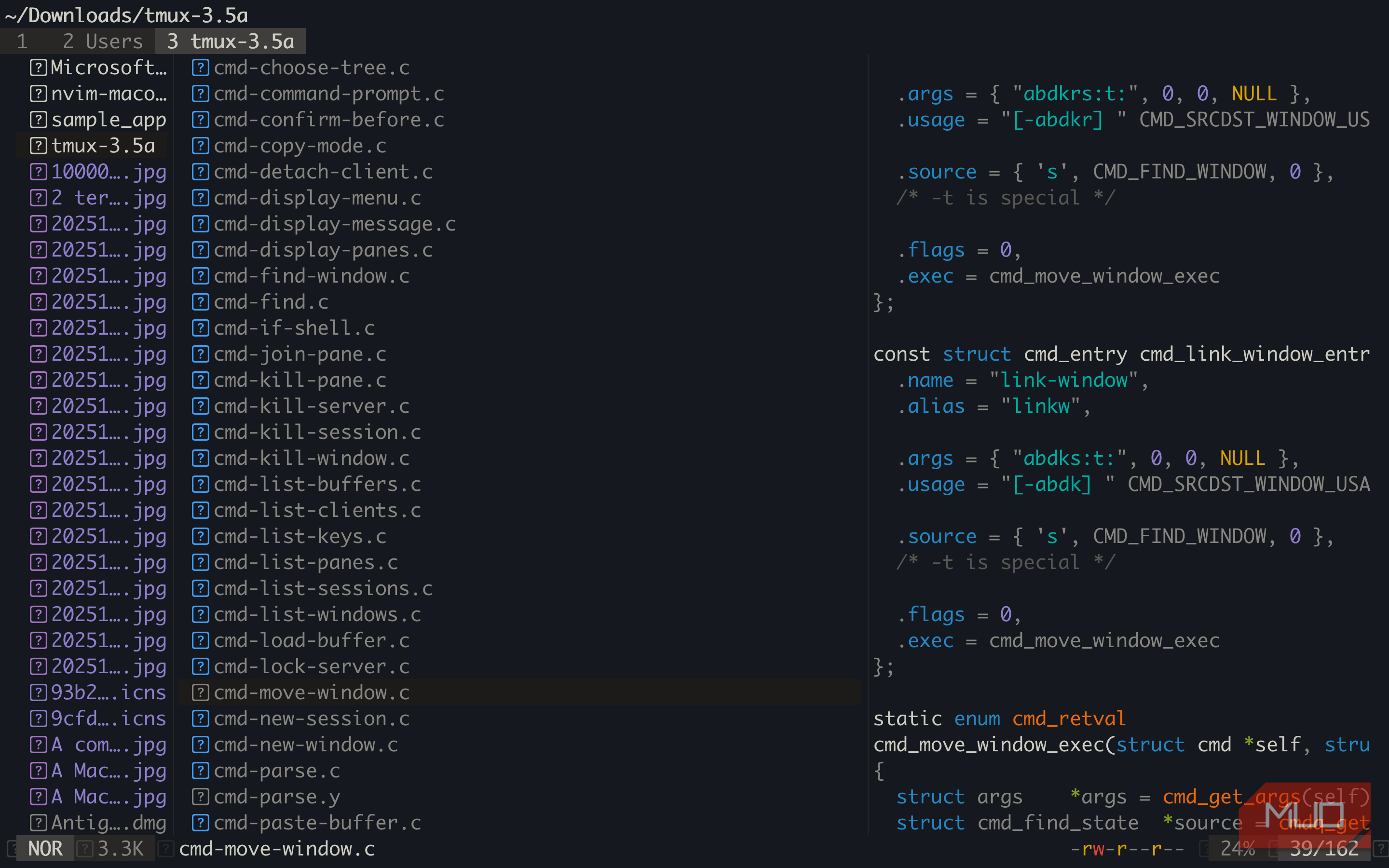Click the icon next to sample_app
This screenshot has height=868, width=1389.
click(x=38, y=120)
